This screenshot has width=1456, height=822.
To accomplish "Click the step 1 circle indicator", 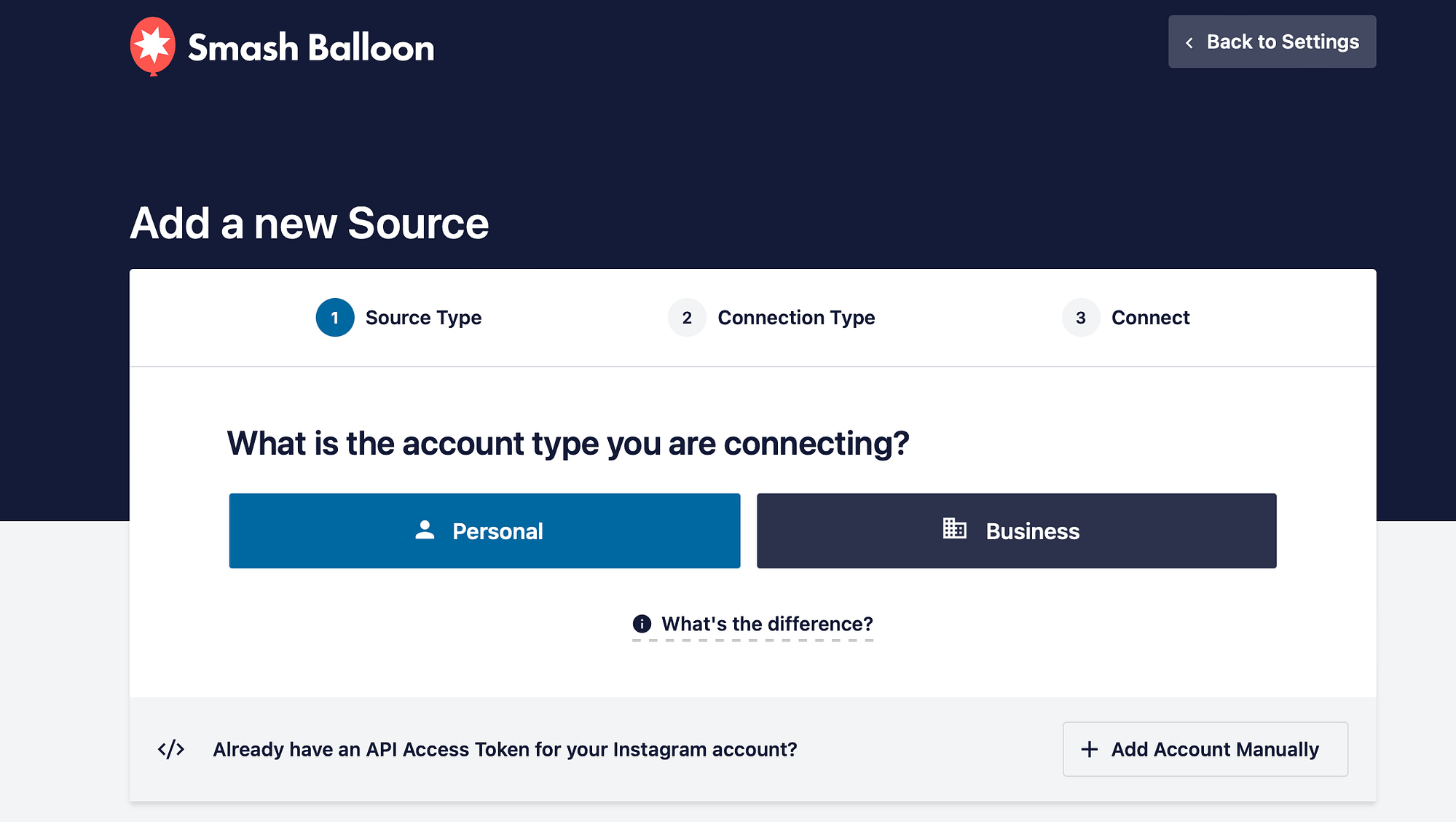I will pos(335,318).
